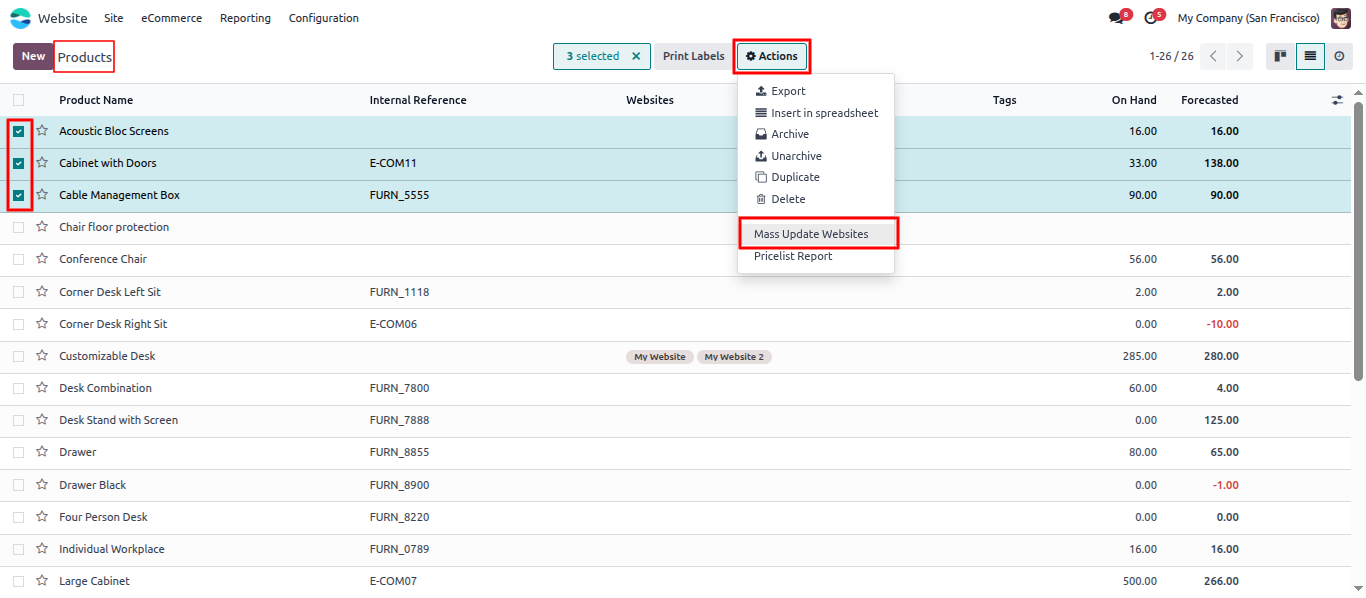Switch to Activity view

1339,56
